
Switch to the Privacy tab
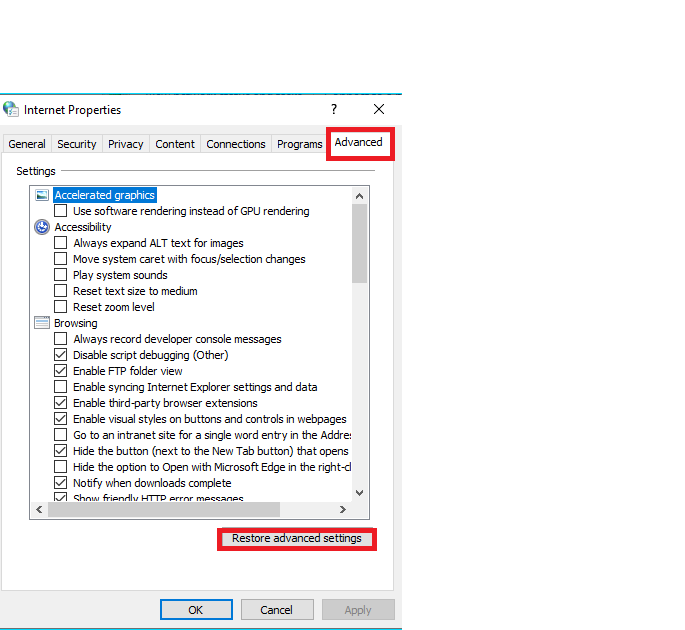tap(126, 144)
